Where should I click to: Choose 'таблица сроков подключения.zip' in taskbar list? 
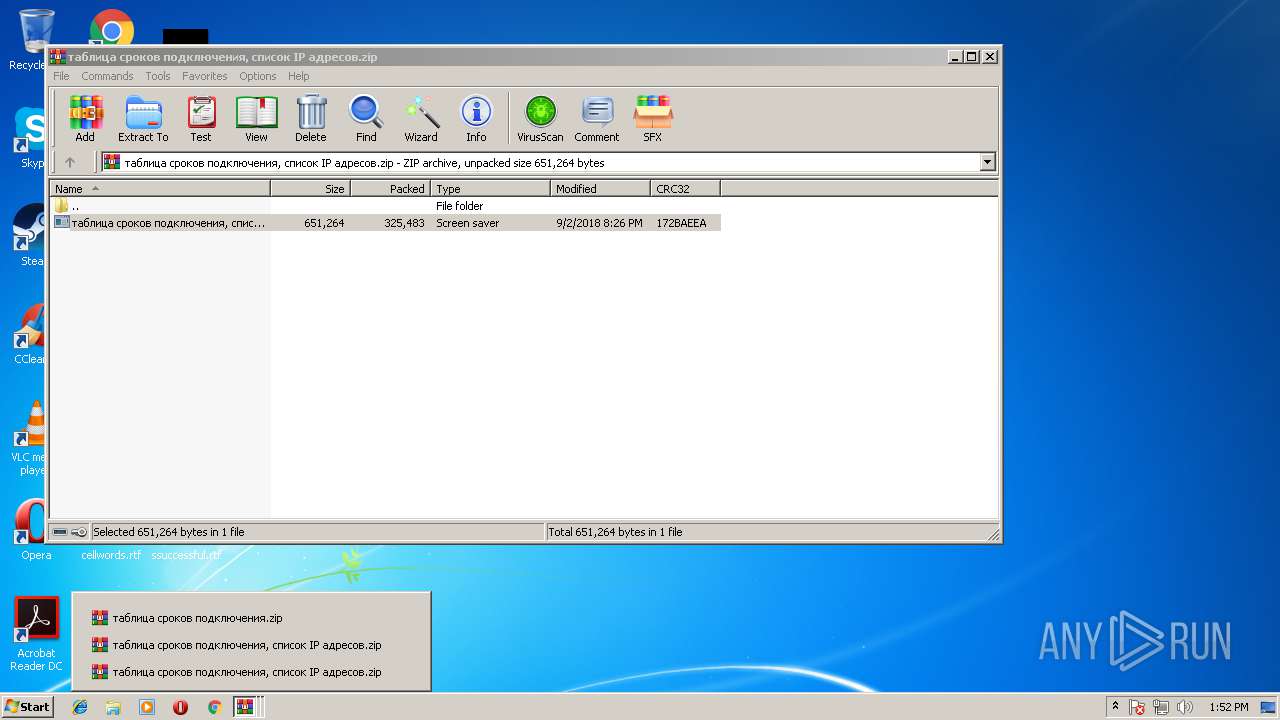(251, 618)
